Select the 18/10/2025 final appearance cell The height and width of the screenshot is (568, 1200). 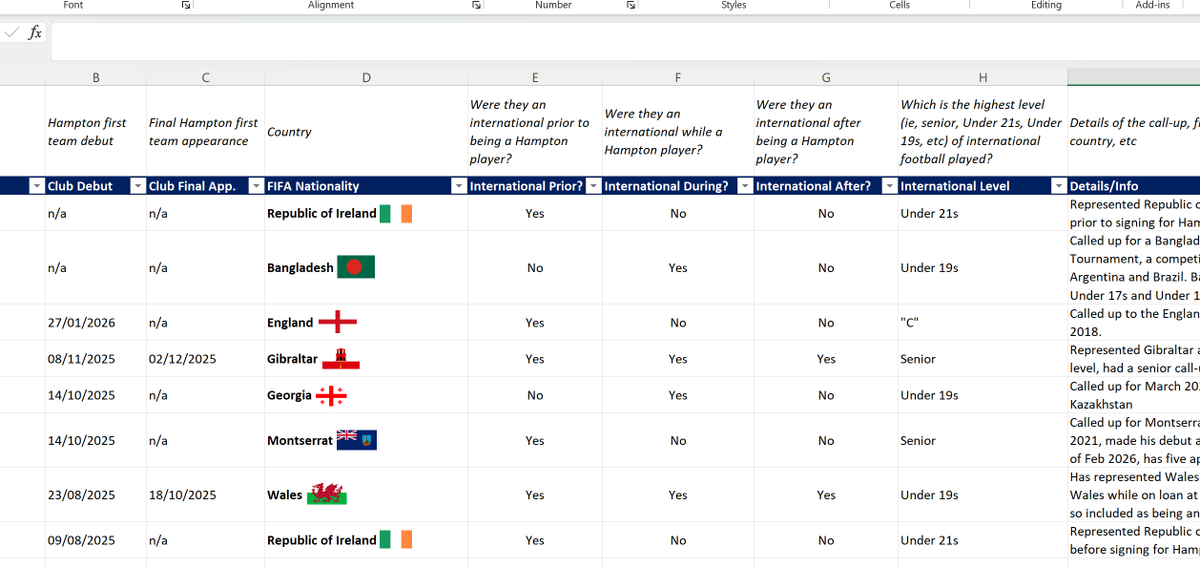[x=205, y=495]
